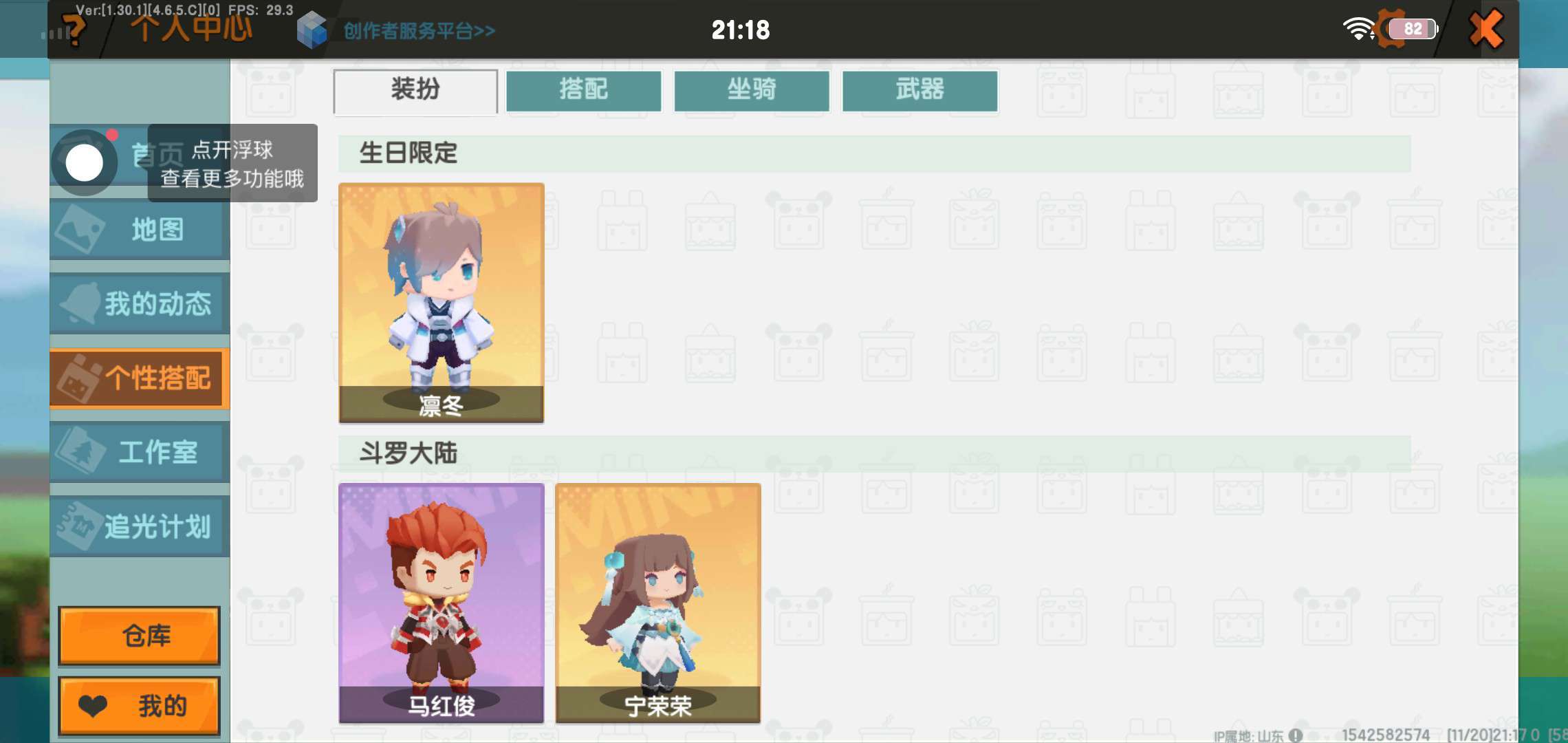Click the battery indicator showing 82
Viewport: 1568px width, 743px height.
[x=1413, y=29]
